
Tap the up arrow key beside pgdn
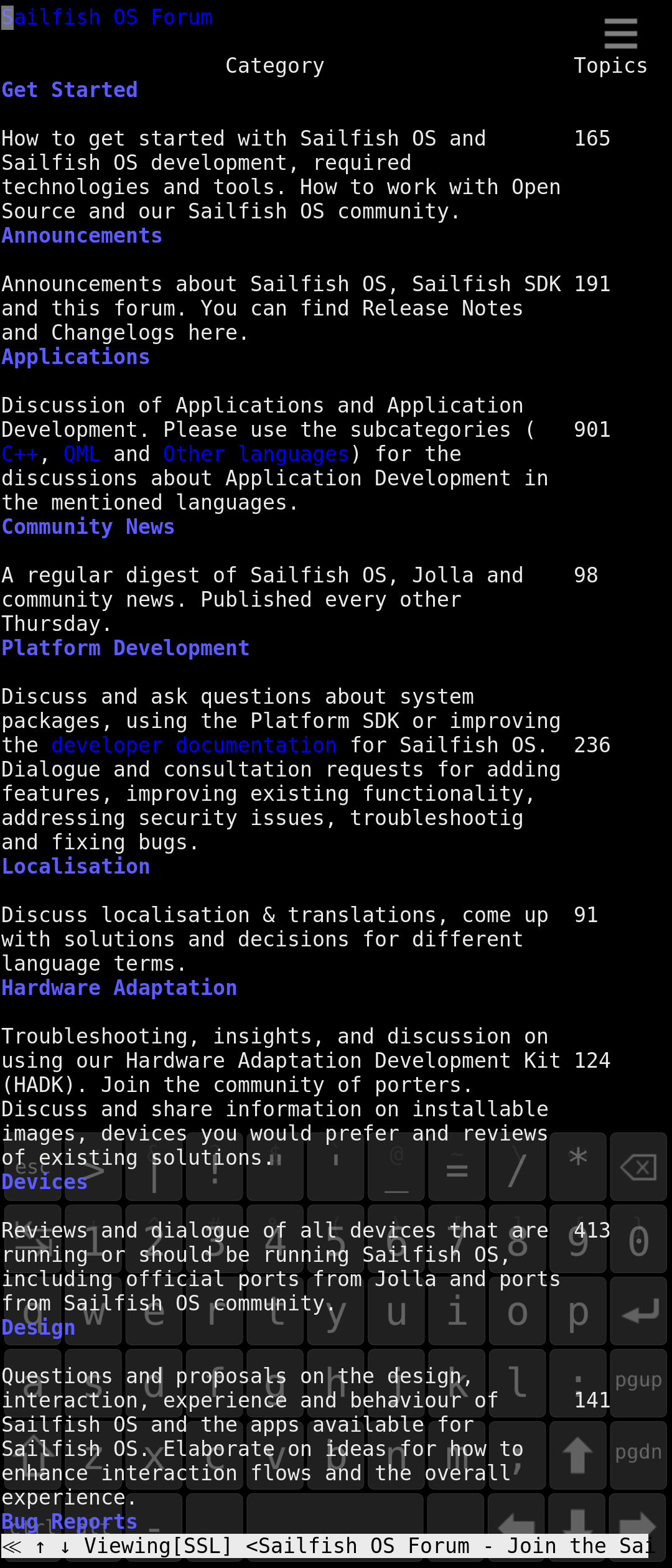tap(577, 1455)
